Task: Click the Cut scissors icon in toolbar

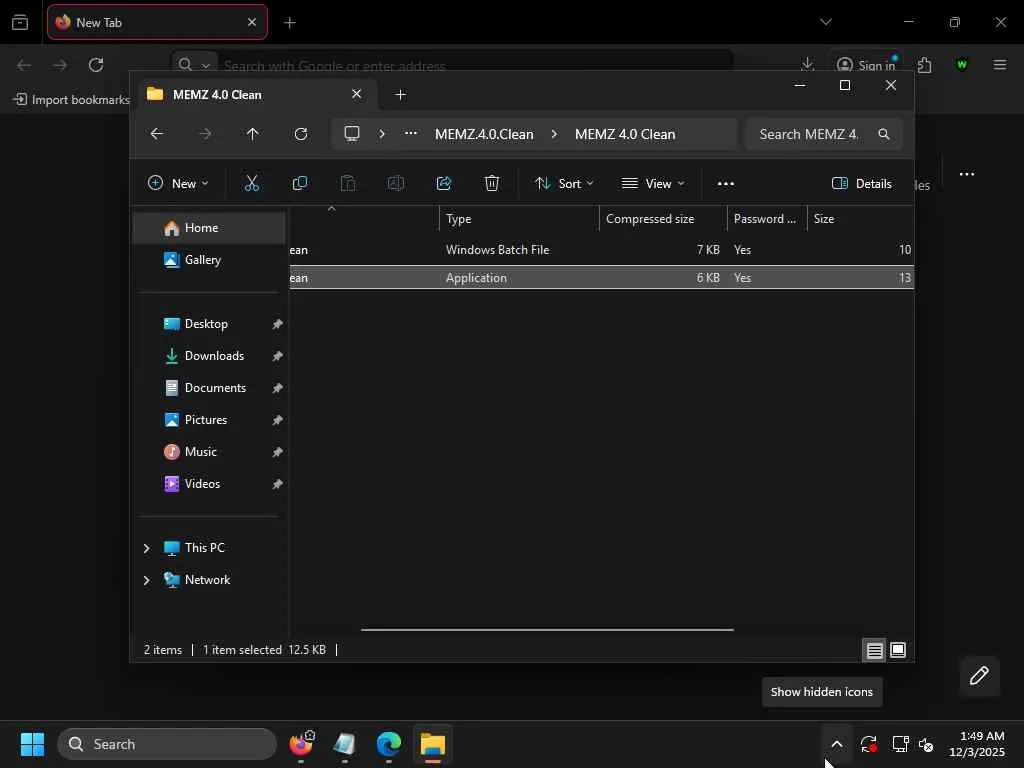Action: 252,183
